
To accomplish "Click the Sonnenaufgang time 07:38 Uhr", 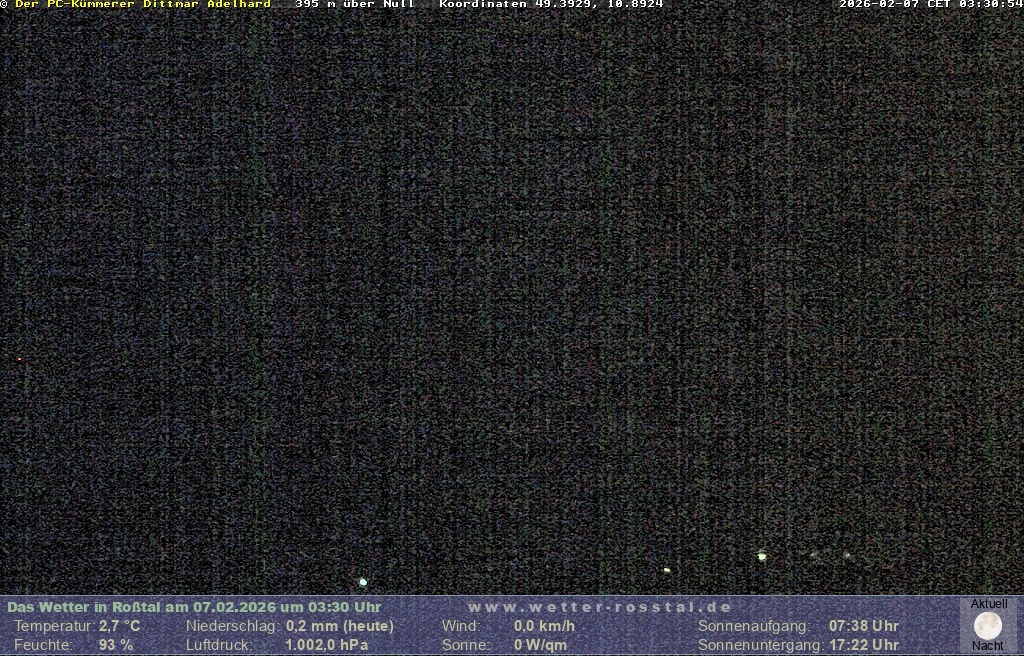I will [863, 626].
